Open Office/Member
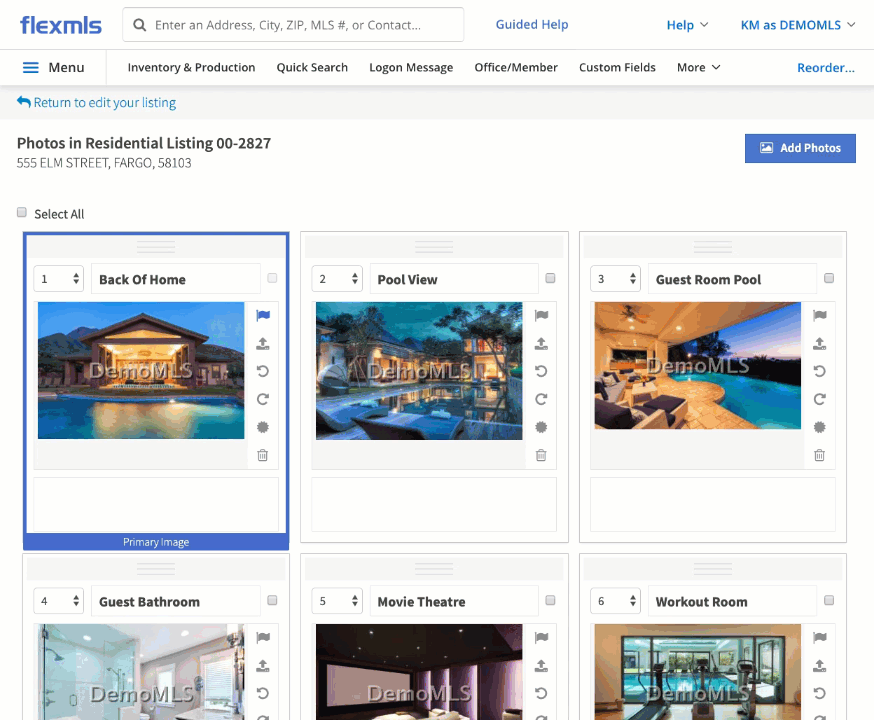The width and height of the screenshot is (874, 720). (516, 67)
